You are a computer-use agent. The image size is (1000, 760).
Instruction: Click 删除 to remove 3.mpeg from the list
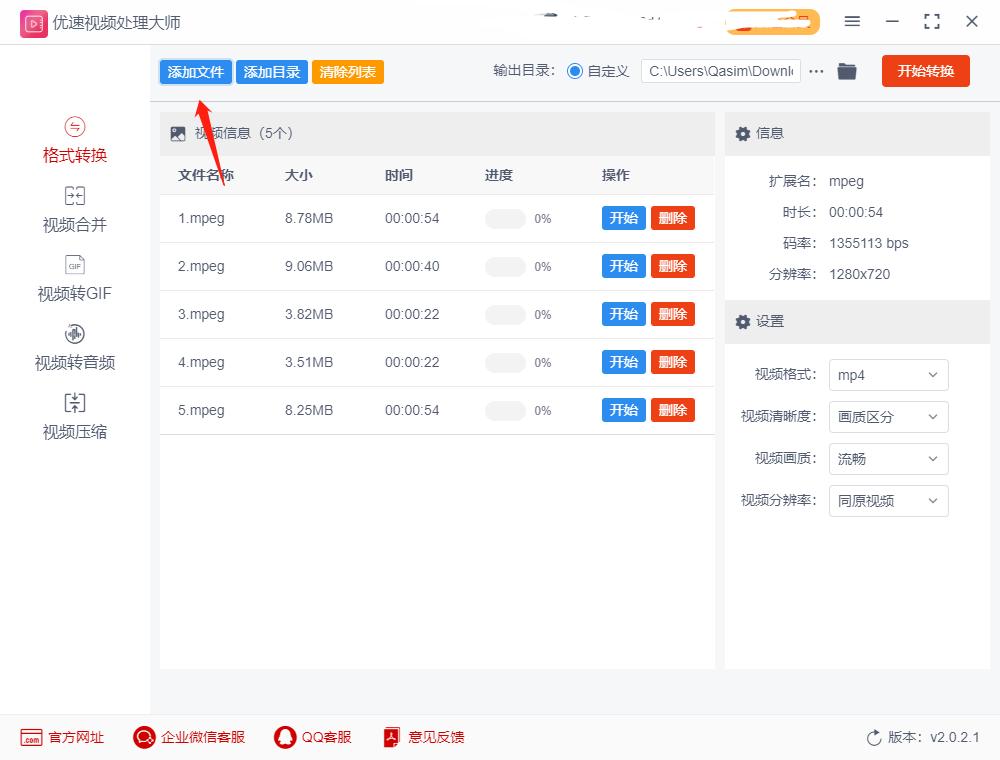pyautogui.click(x=672, y=314)
